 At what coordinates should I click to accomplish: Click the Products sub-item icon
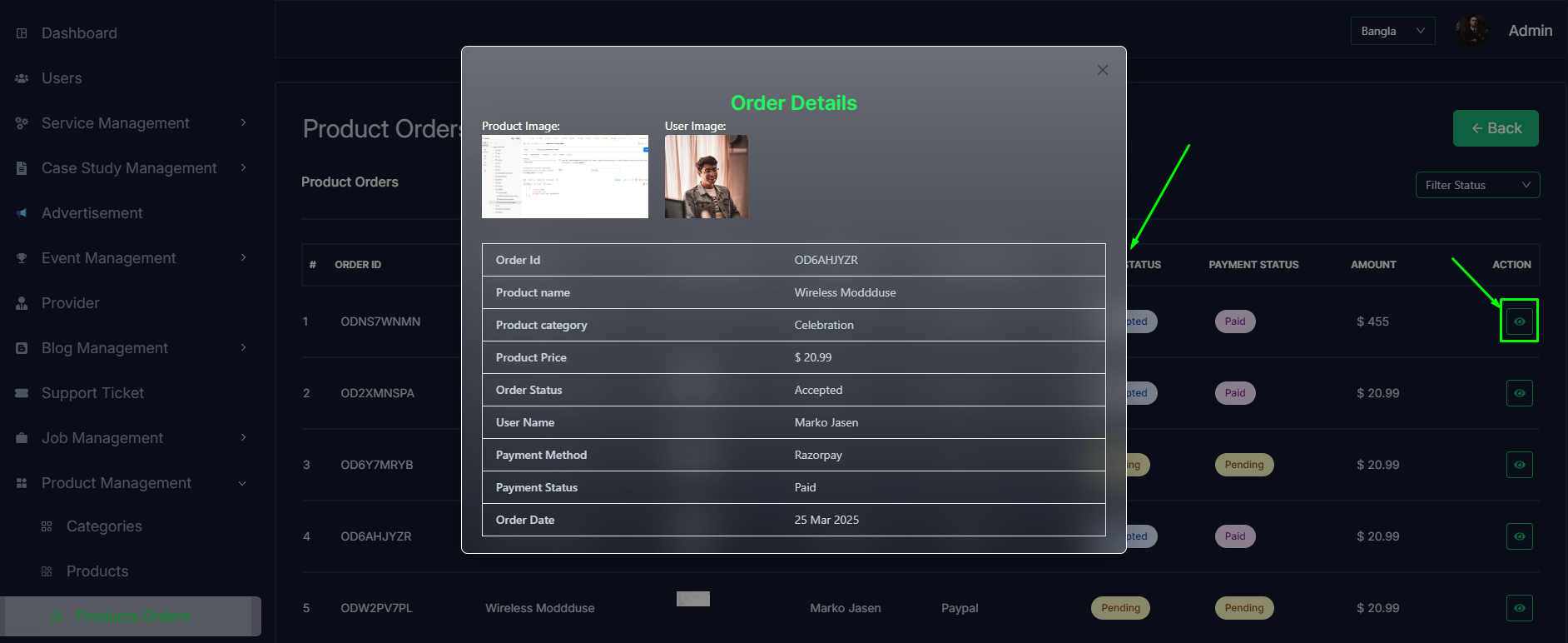click(x=47, y=571)
